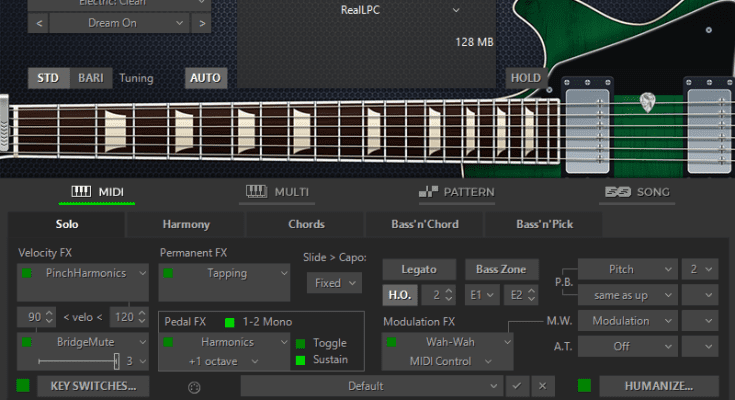Enable the Sustain pedal checkbox
The height and width of the screenshot is (400, 735).
click(300, 359)
